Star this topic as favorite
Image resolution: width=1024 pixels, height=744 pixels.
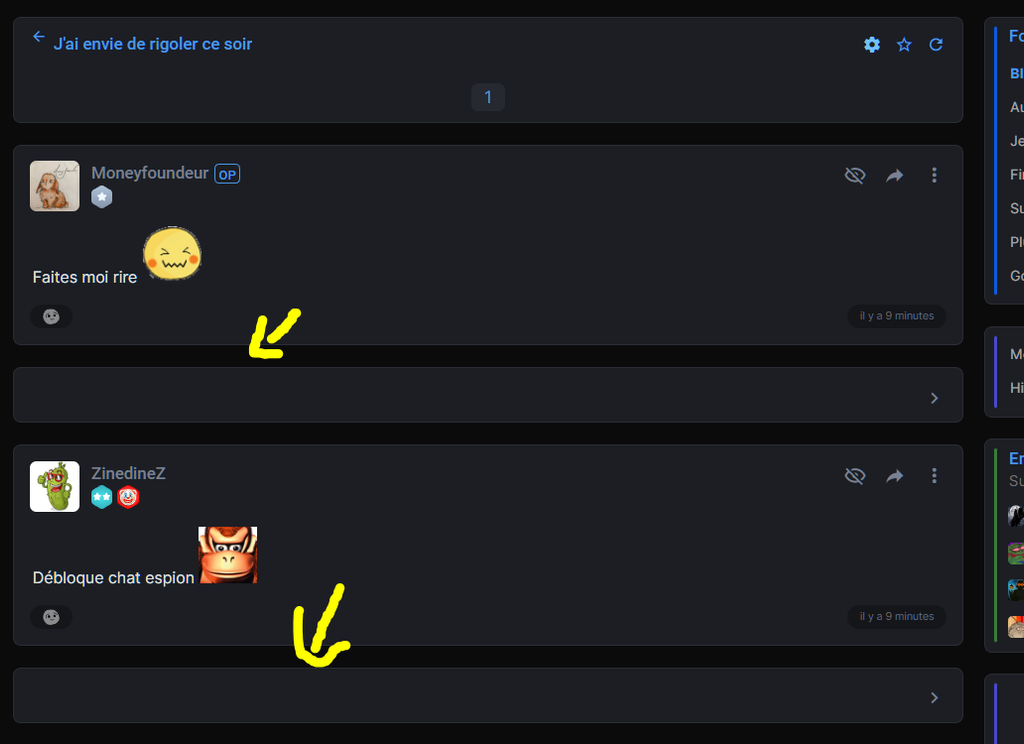(904, 45)
